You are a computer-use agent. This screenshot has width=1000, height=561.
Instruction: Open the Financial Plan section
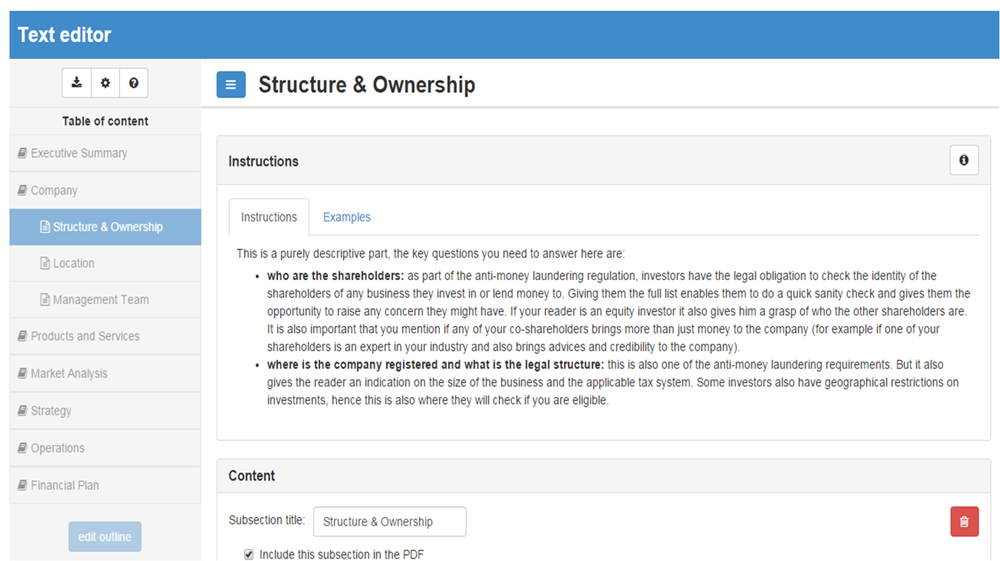click(x=105, y=485)
